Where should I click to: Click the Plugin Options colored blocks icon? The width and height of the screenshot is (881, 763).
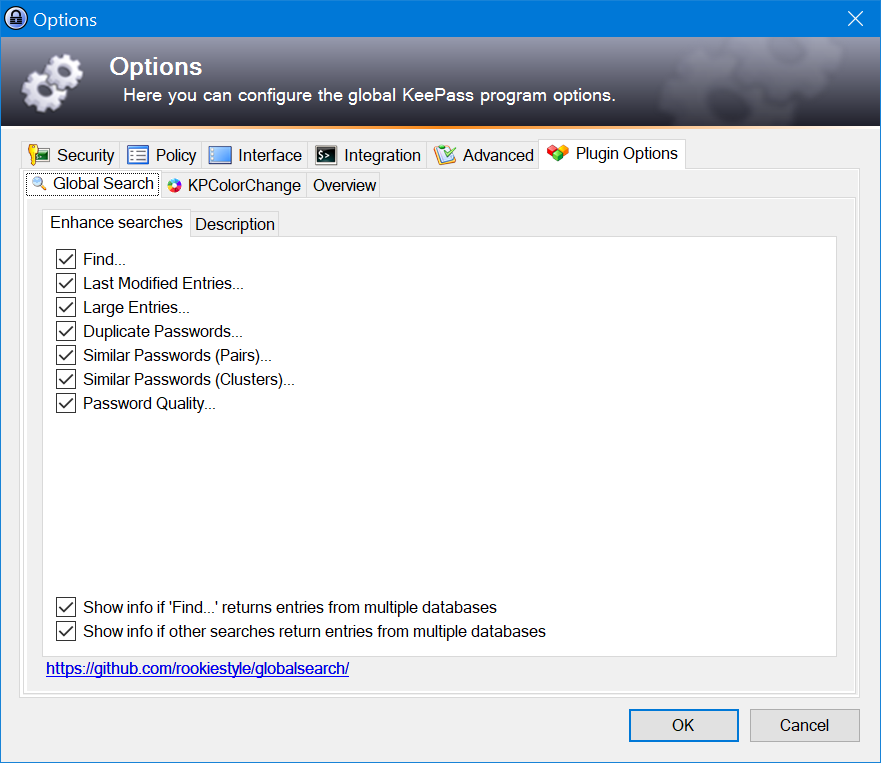click(558, 153)
